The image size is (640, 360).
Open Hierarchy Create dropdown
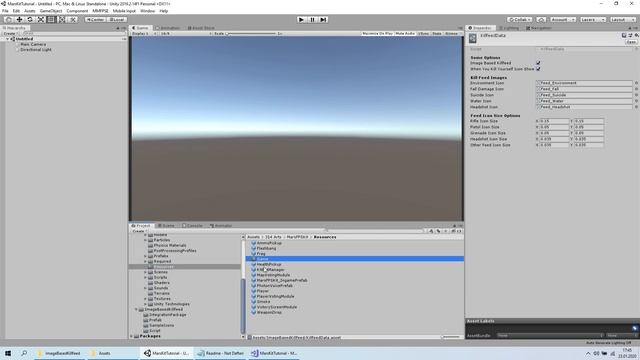pos(10,33)
